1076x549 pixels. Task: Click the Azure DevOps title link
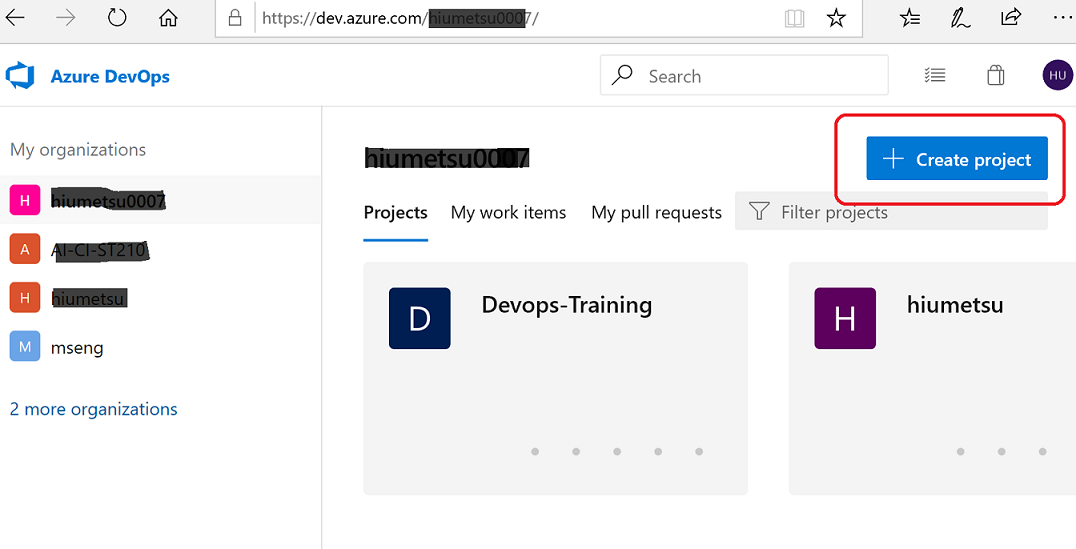point(110,76)
